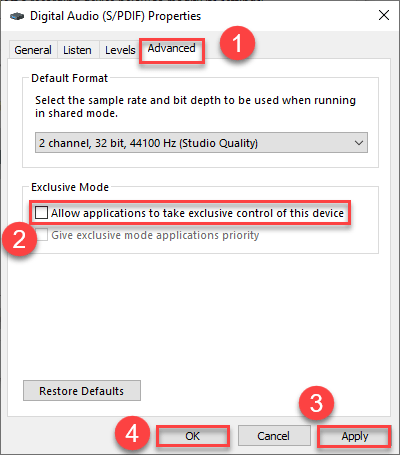
Task: Select the Advanced tab
Action: [x=172, y=49]
